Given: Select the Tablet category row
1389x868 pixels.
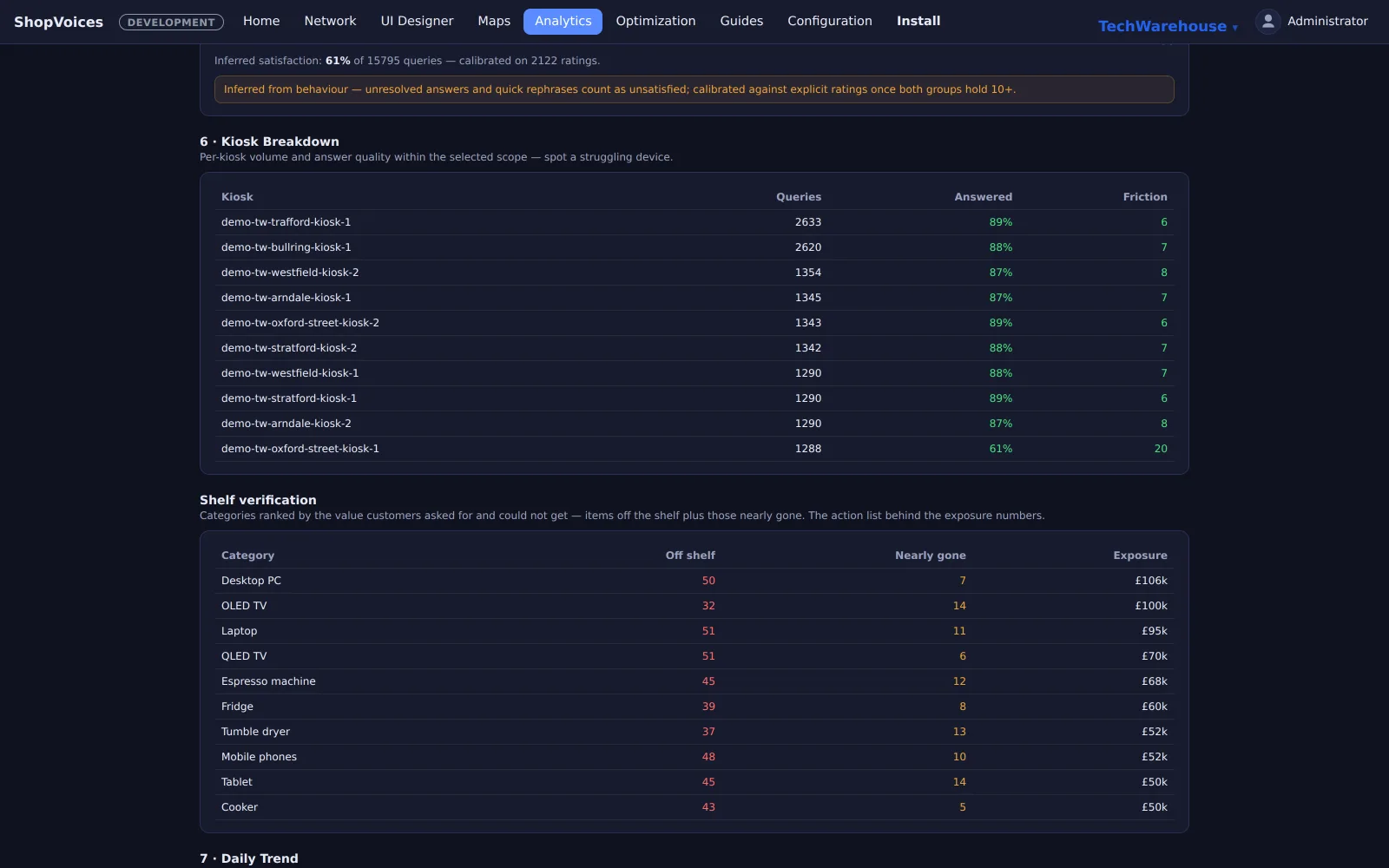Looking at the screenshot, I should pos(694,782).
